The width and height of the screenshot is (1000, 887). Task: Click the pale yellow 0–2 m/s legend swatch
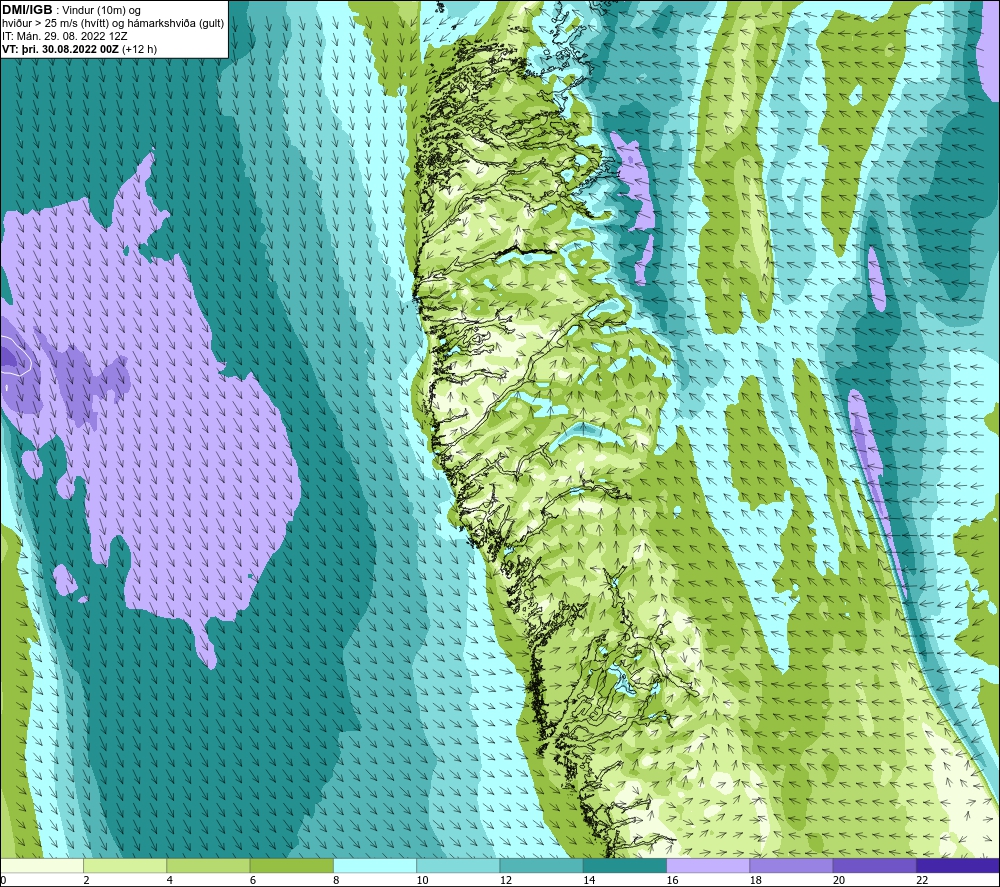tap(41, 865)
